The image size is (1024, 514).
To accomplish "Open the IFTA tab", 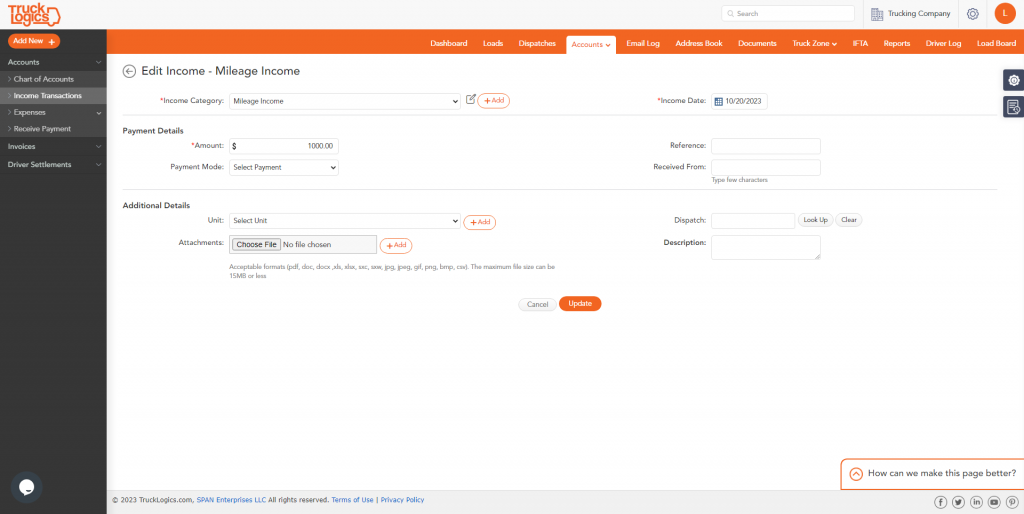I will (860, 44).
